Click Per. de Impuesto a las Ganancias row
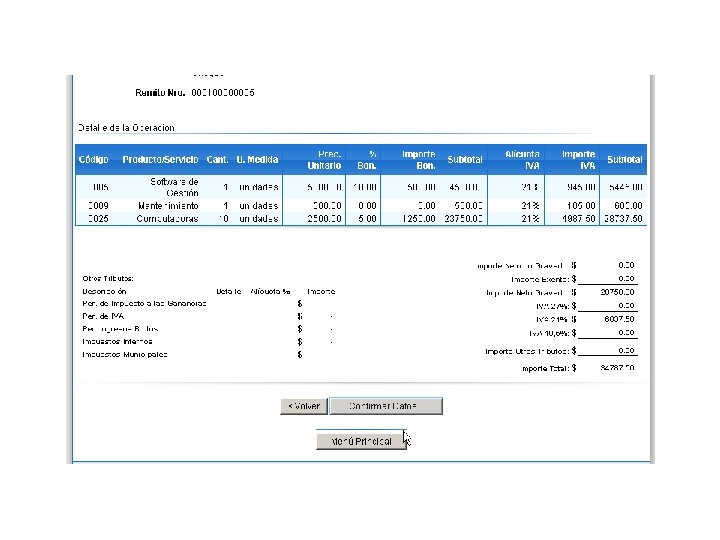Viewport: 720px width, 540px height. point(144,304)
